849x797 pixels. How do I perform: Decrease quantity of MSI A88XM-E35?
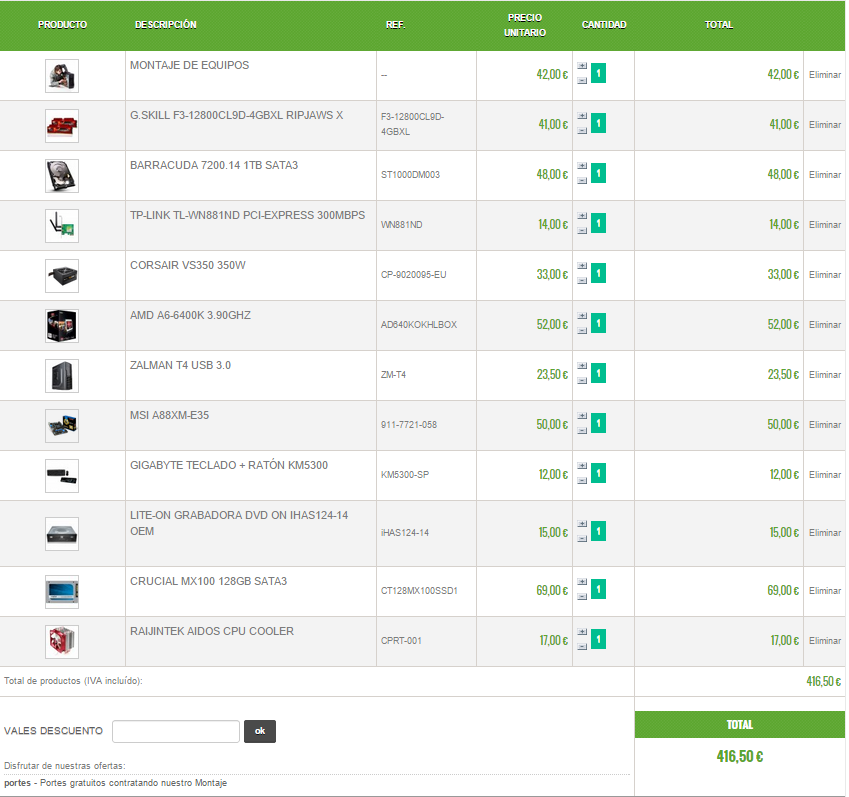582,430
